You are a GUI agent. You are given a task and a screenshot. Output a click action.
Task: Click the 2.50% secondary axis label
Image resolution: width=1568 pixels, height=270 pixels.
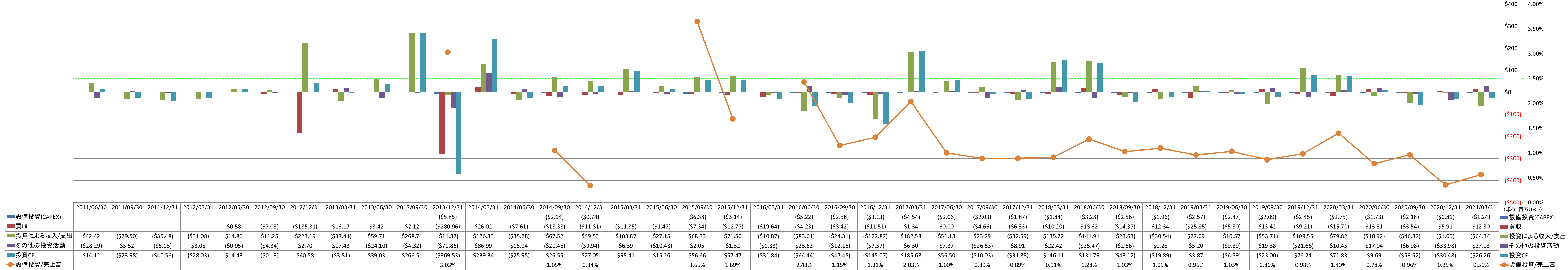click(x=1535, y=79)
